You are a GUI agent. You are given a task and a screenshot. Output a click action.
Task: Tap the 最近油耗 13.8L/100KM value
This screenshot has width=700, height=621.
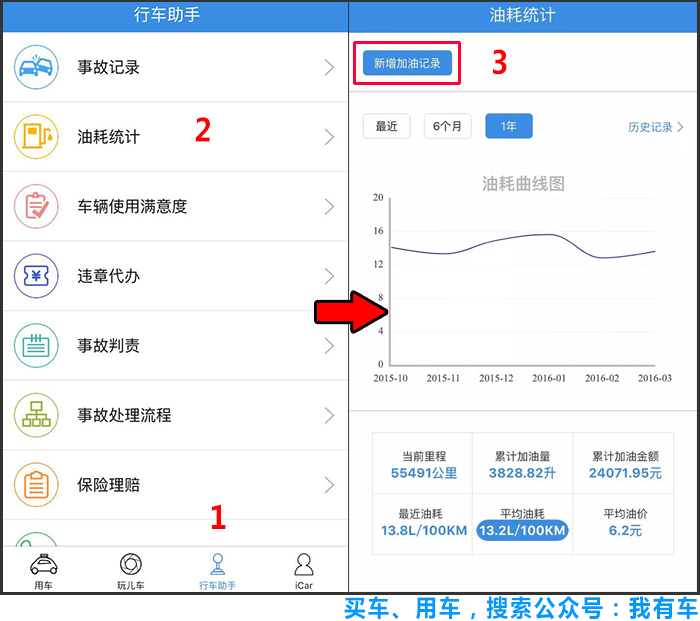pos(424,530)
